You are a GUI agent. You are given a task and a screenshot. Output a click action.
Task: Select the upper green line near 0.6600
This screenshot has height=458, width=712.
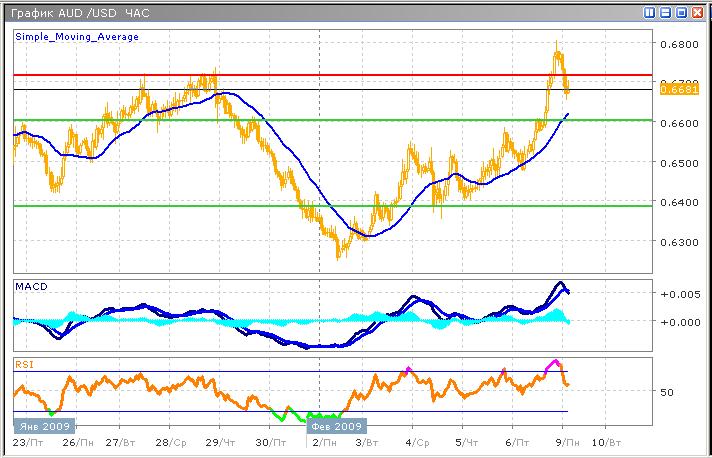(x=300, y=120)
